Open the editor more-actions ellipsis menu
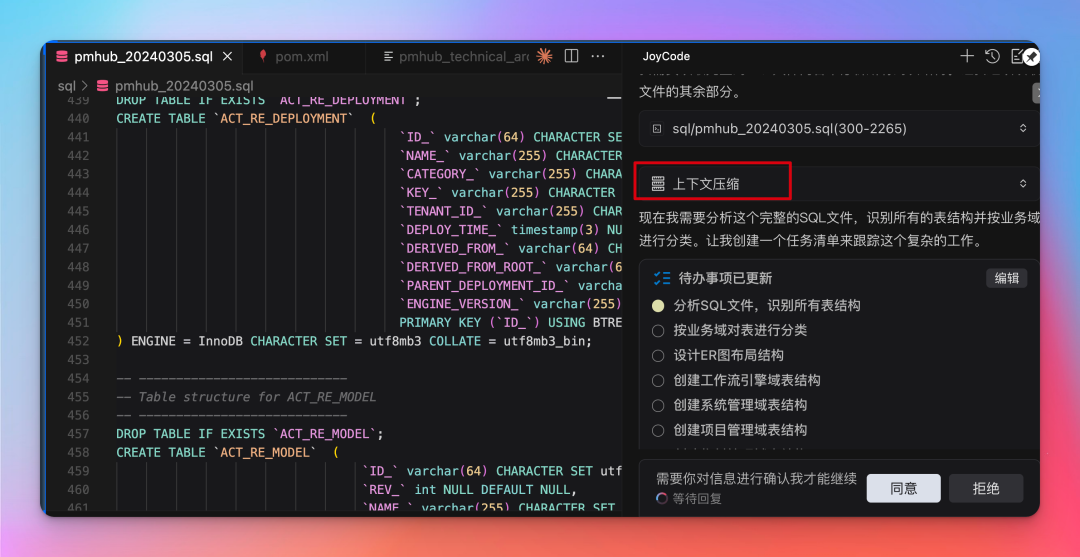Viewport: 1080px width, 557px height. (x=598, y=56)
